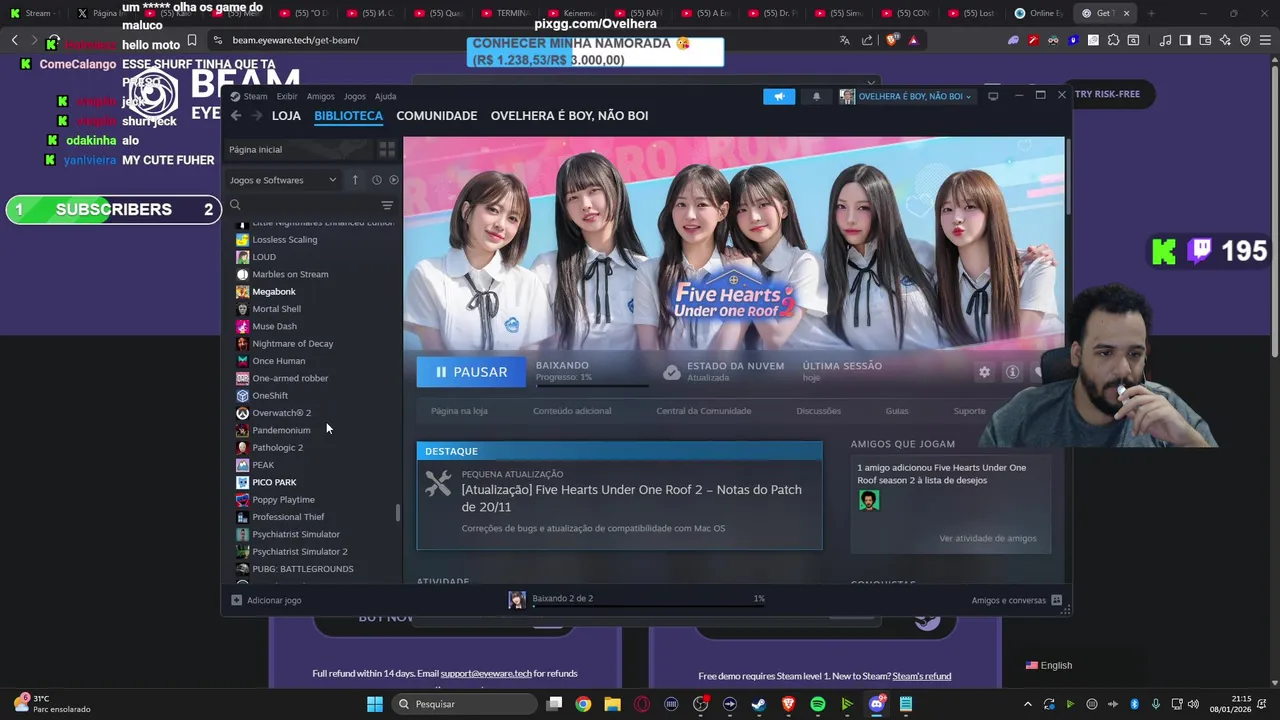Switch library to grid view icon
Image resolution: width=1280 pixels, height=720 pixels.
tap(387, 149)
